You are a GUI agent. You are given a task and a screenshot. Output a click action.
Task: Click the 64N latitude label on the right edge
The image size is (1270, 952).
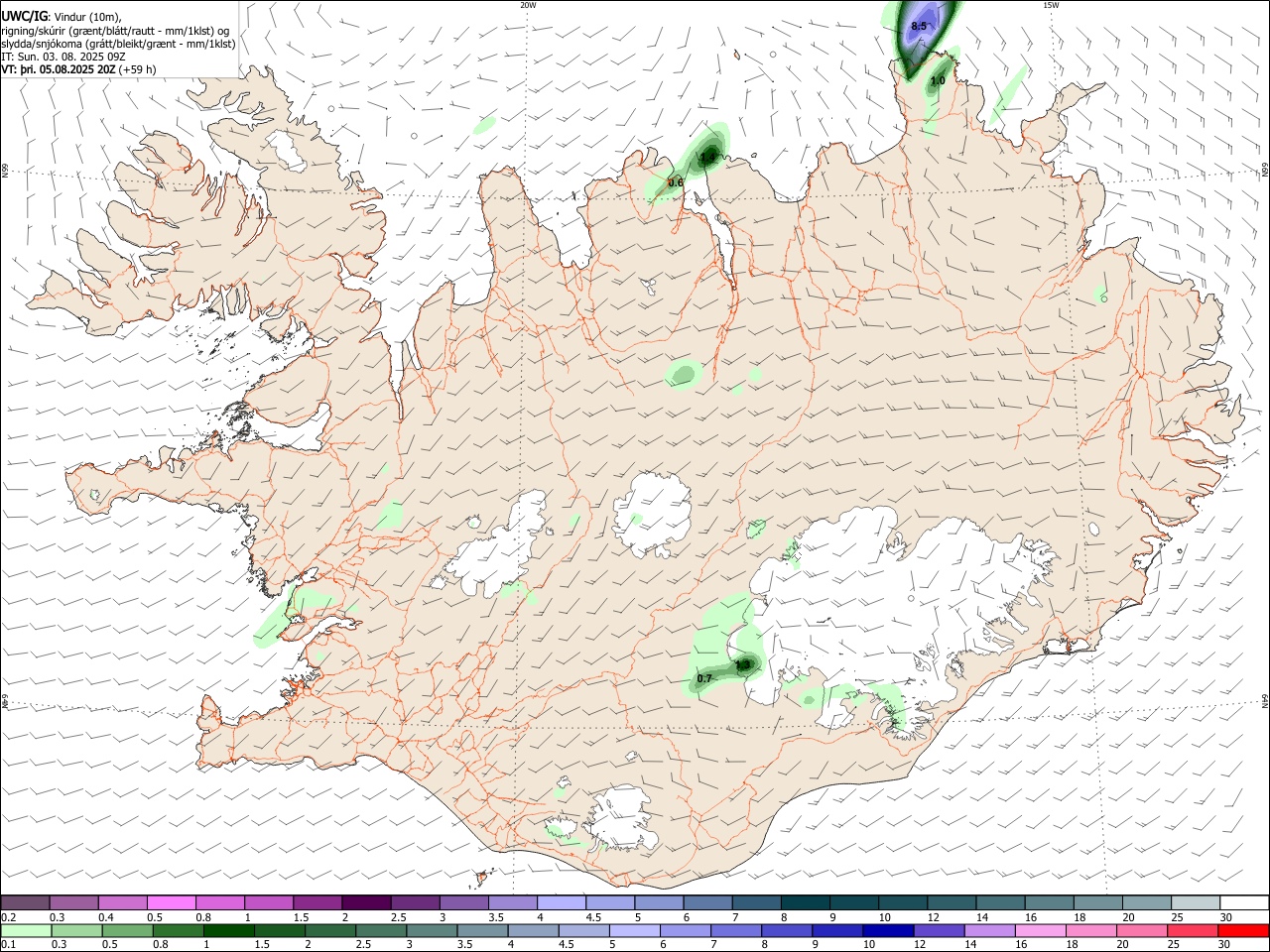pyautogui.click(x=1265, y=700)
